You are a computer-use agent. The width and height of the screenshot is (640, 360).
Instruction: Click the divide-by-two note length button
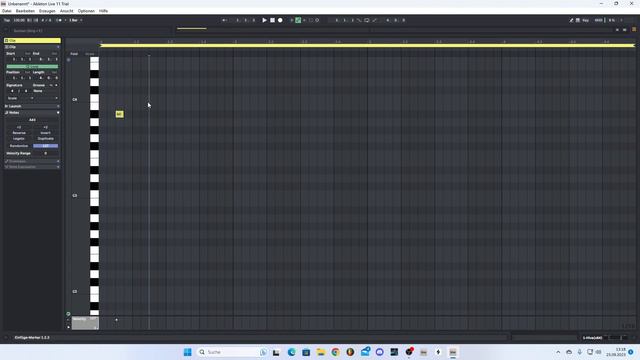click(x=19, y=127)
